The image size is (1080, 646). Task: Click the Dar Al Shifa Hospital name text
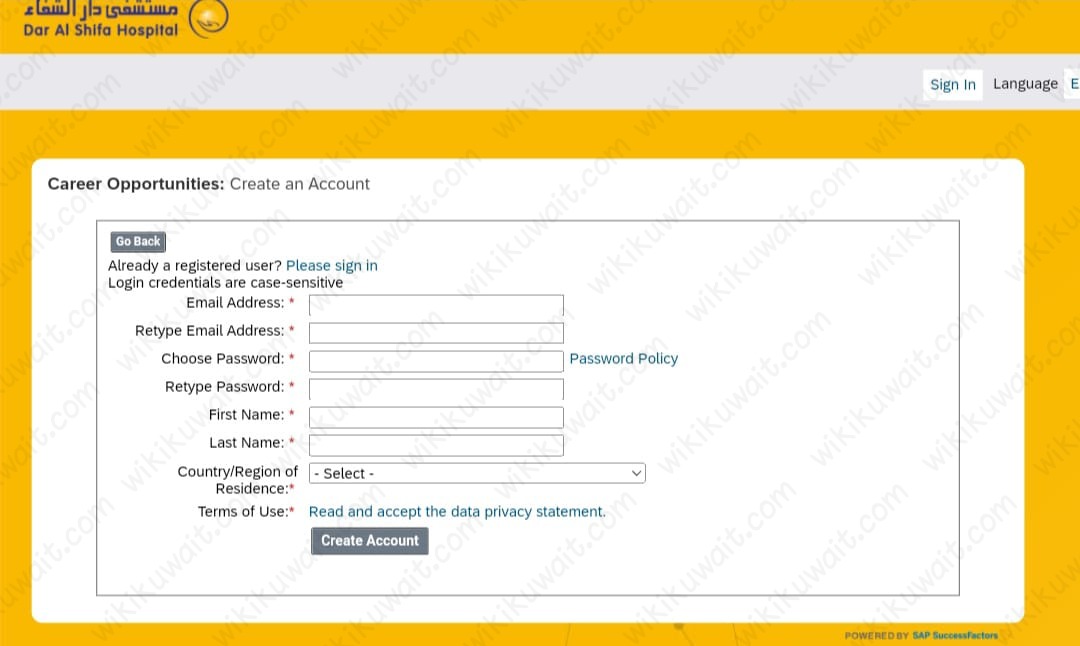100,30
